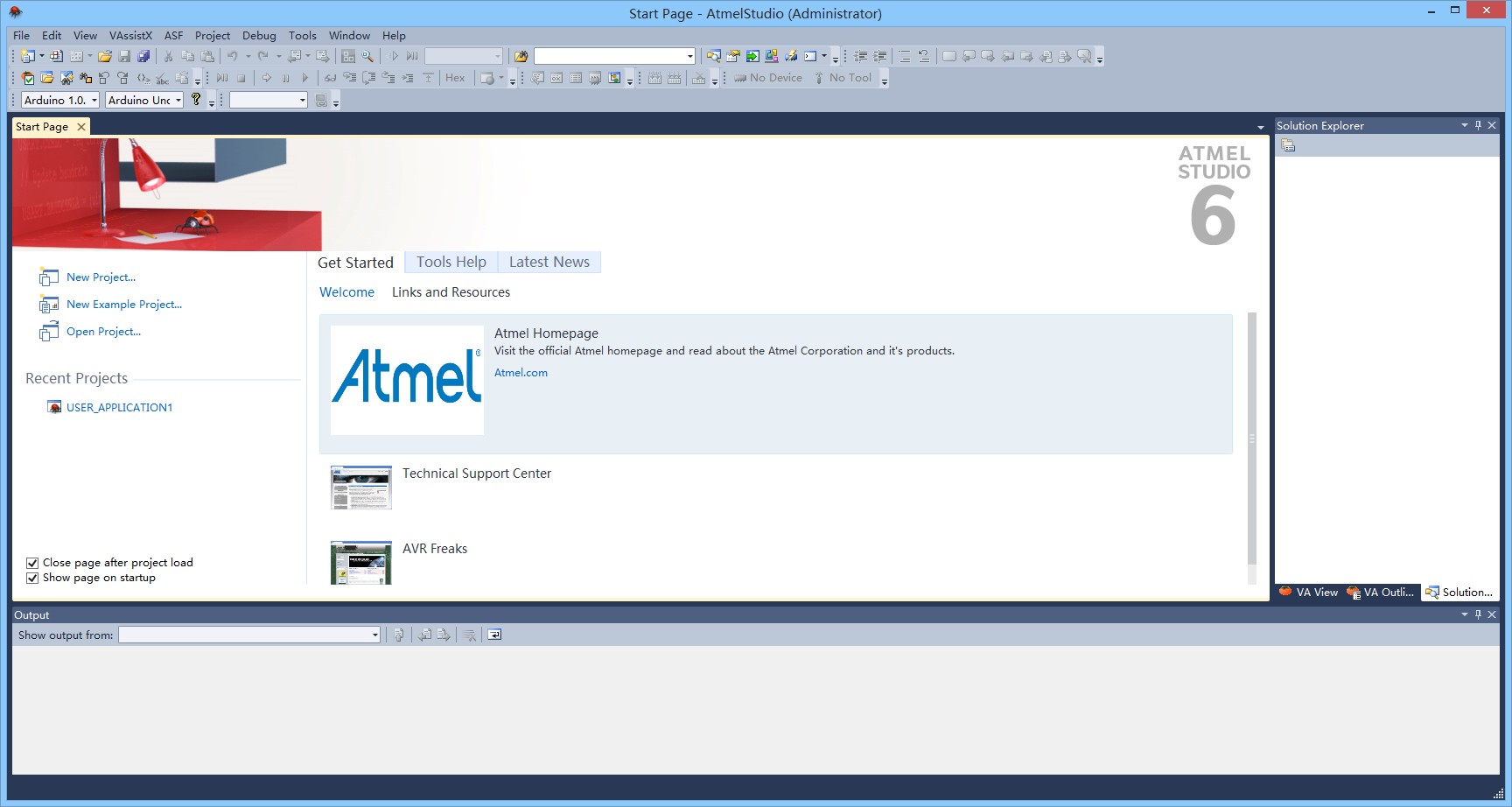Image resolution: width=1512 pixels, height=807 pixels.
Task: Select the Get Started tab
Action: [355, 263]
